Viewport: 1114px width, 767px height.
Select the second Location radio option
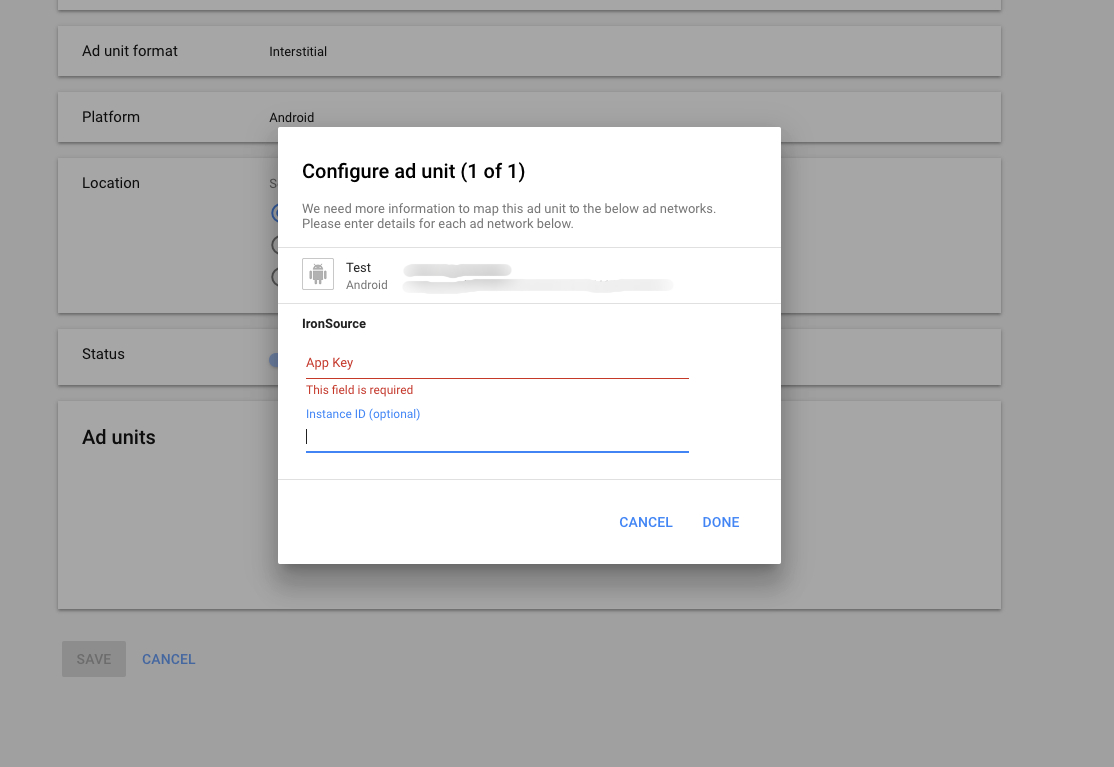[279, 244]
